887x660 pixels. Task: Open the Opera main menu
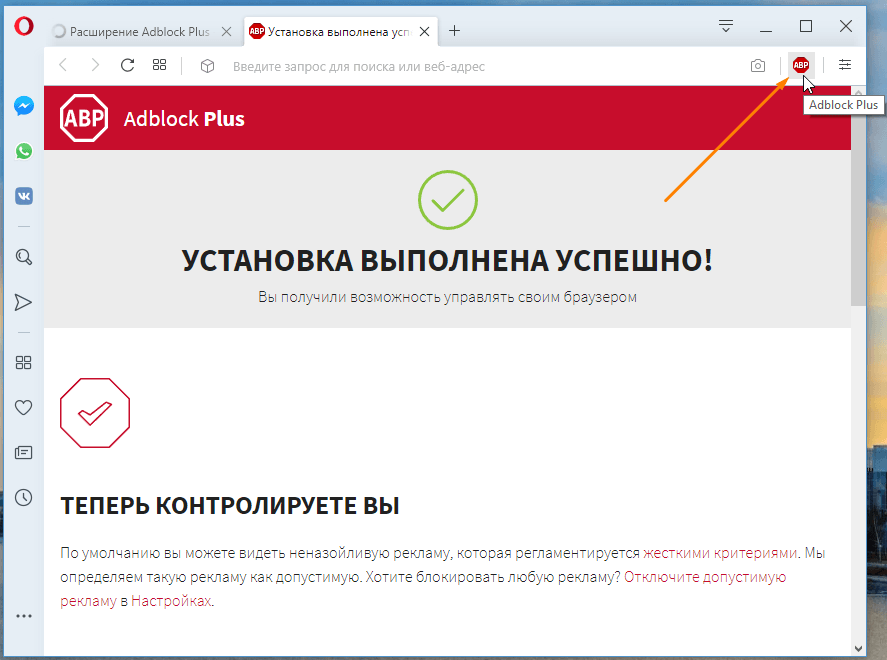point(24,27)
